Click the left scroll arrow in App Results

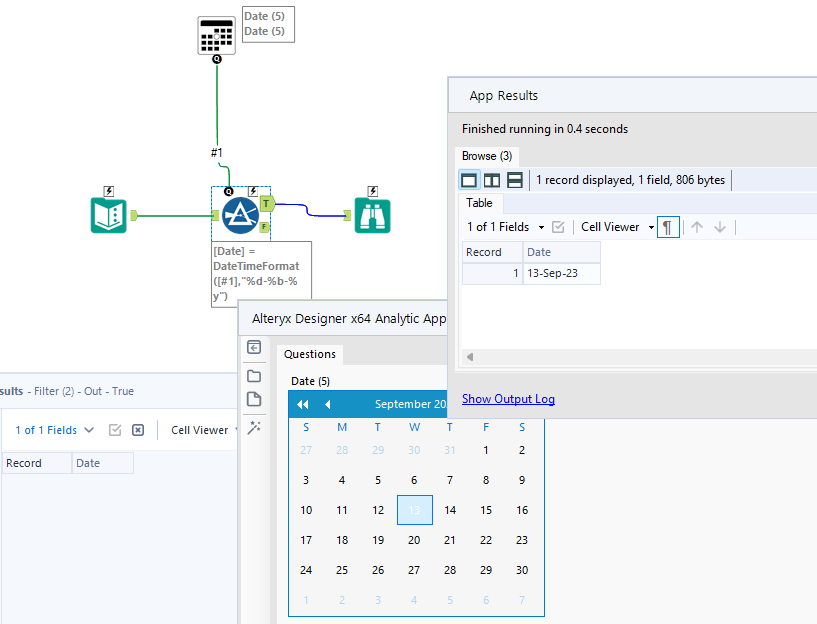470,357
